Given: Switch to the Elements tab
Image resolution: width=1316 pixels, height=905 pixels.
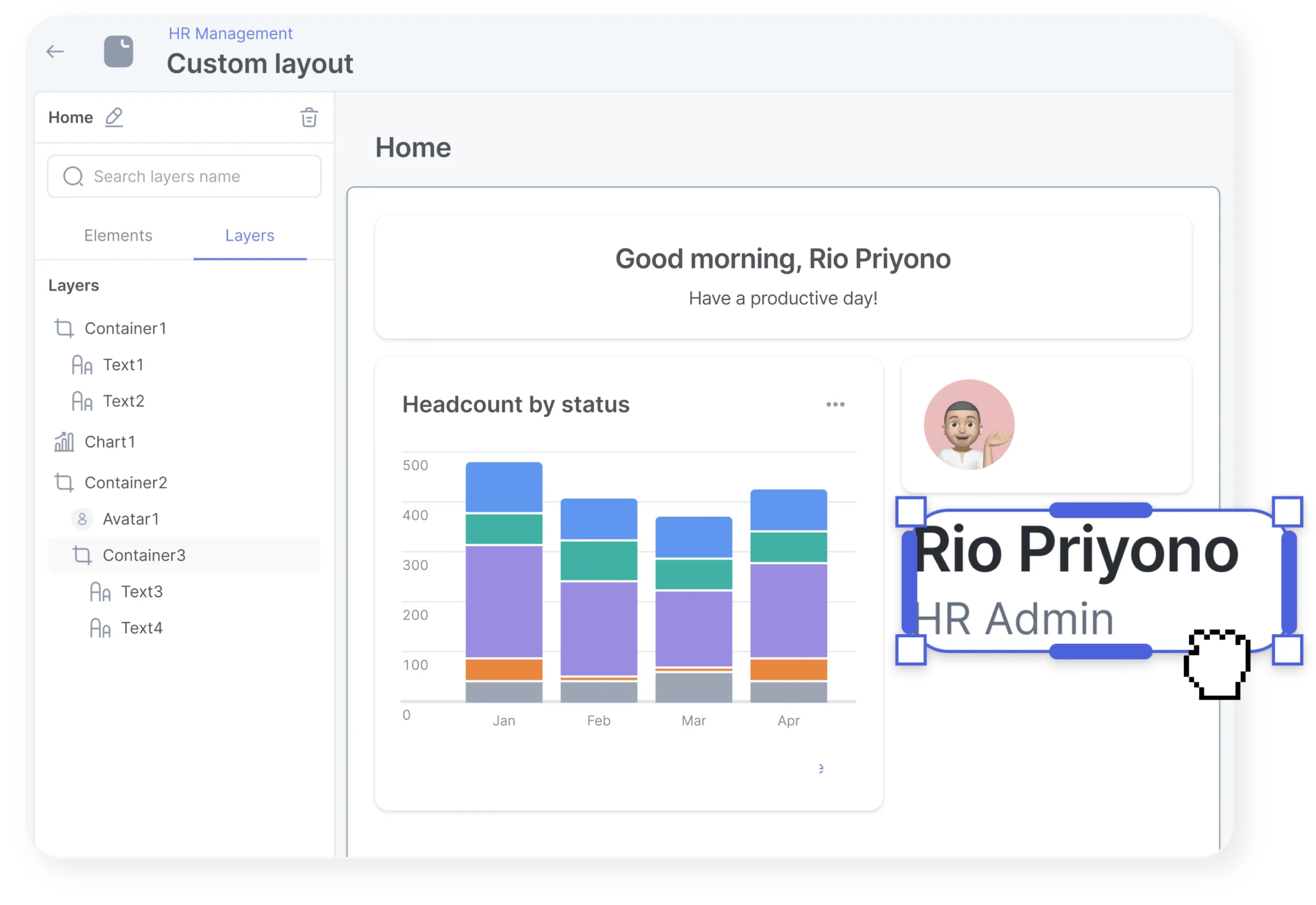Looking at the screenshot, I should tap(118, 236).
